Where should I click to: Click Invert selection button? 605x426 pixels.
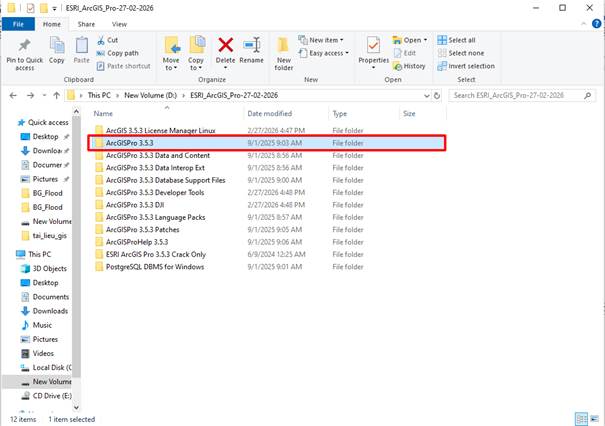pos(471,66)
